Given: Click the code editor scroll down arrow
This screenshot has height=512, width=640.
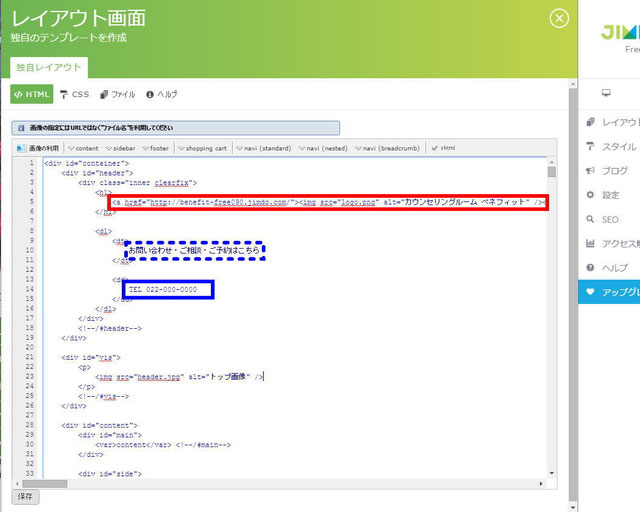Looking at the screenshot, I should 552,473.
